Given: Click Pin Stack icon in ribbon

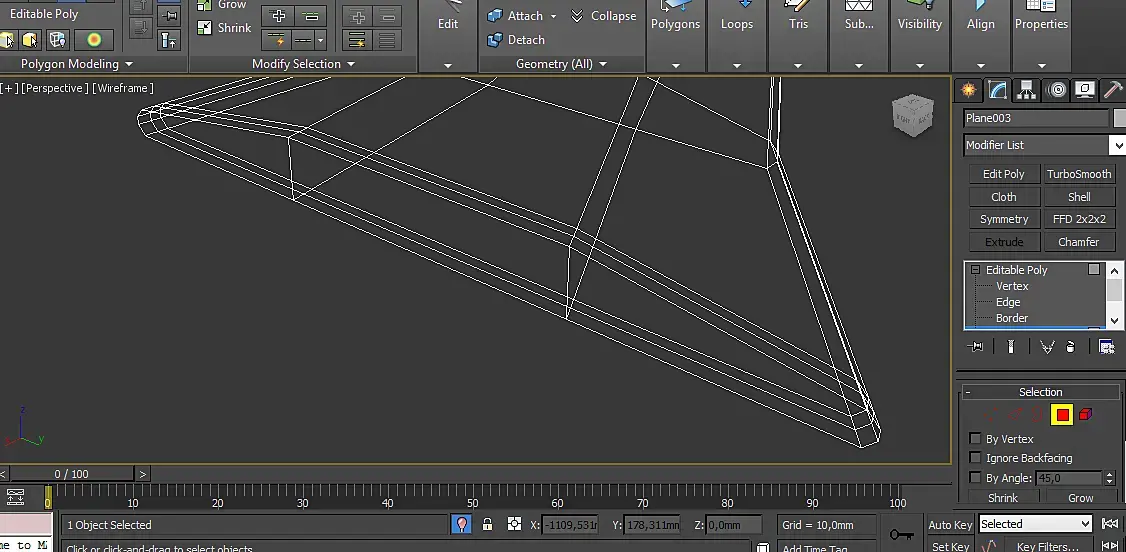Looking at the screenshot, I should 169,14.
